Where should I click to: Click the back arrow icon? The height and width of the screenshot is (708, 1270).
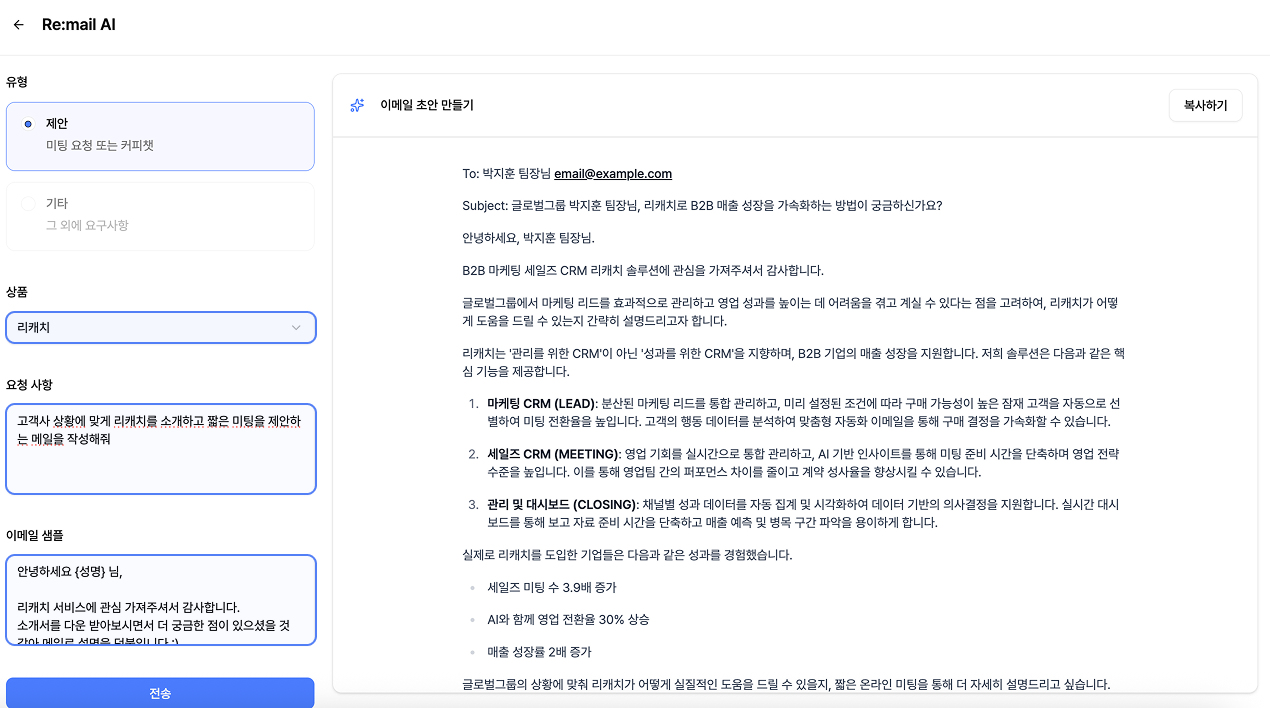click(x=18, y=25)
